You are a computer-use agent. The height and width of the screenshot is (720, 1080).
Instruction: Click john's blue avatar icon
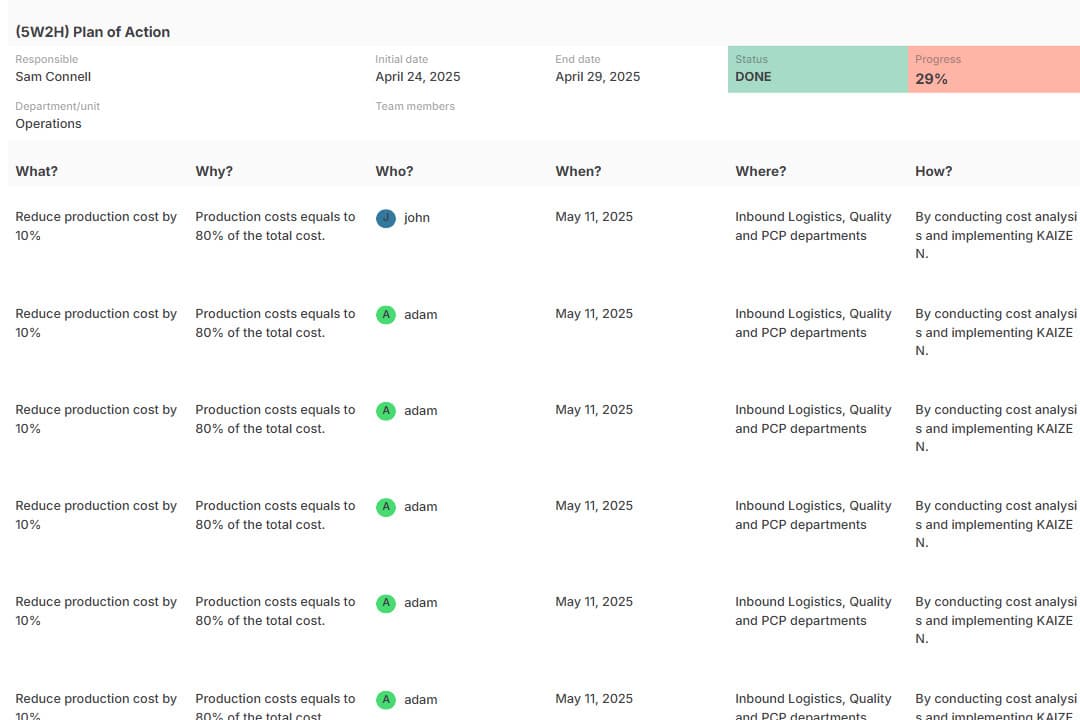386,218
